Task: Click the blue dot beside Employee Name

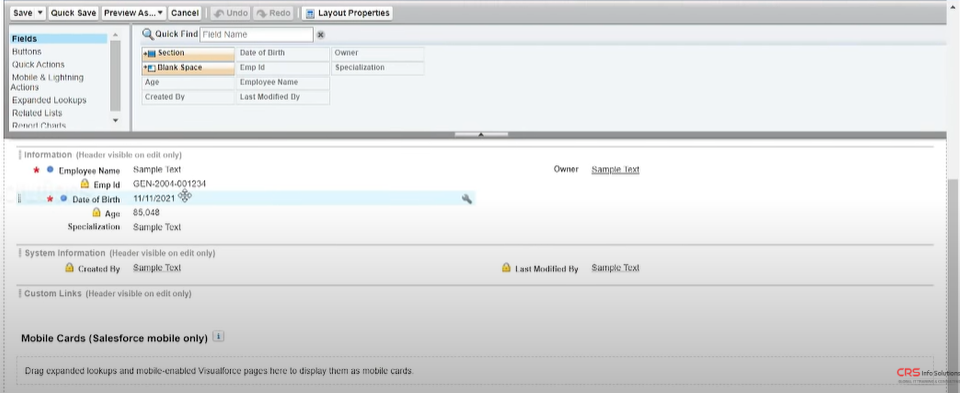Action: (x=50, y=170)
